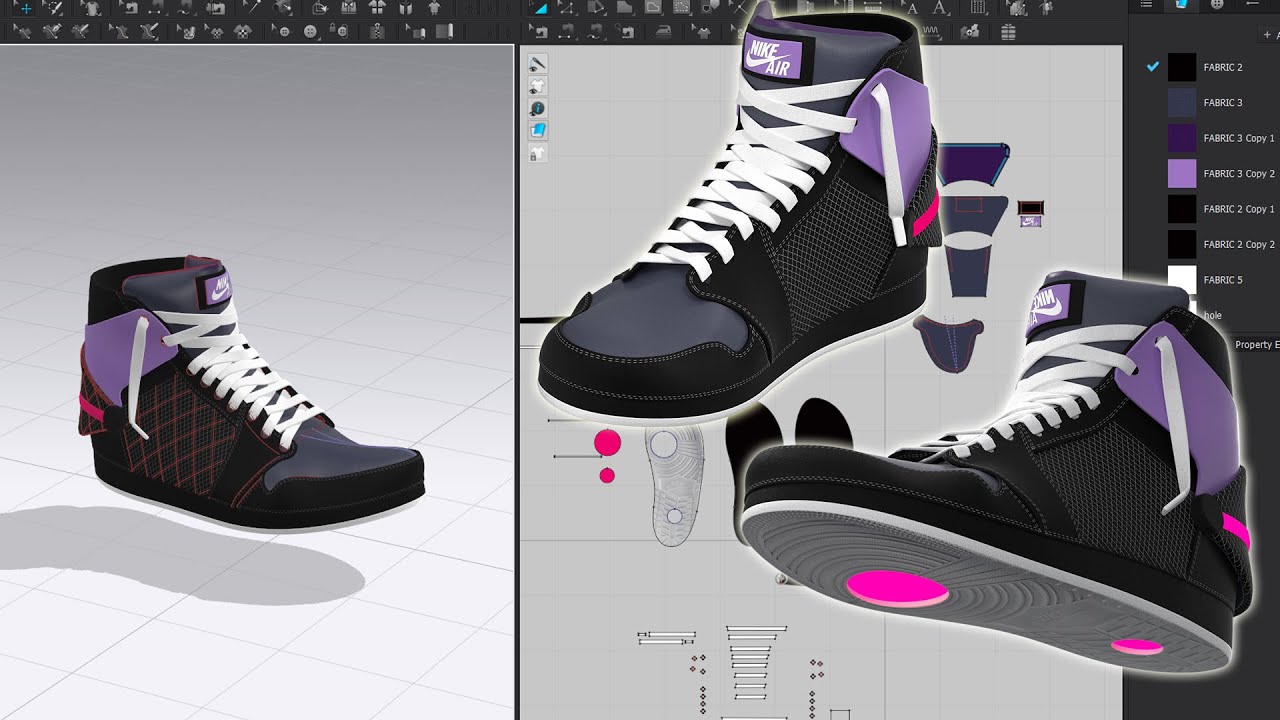Open the Button tab in right panel
The image size is (1280, 720).
point(1216,5)
